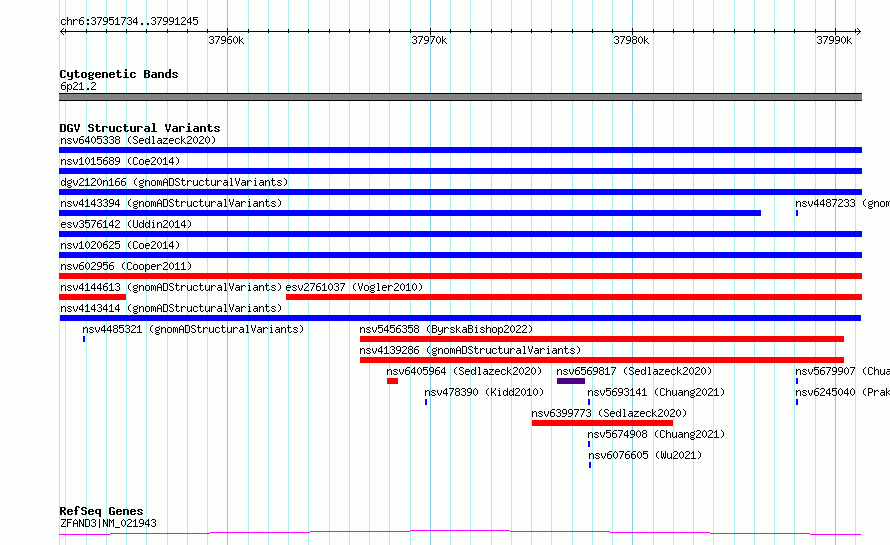Open the nsv4139286 (gnomADStructuralVariants) label
890x545 pixels.
470,350
